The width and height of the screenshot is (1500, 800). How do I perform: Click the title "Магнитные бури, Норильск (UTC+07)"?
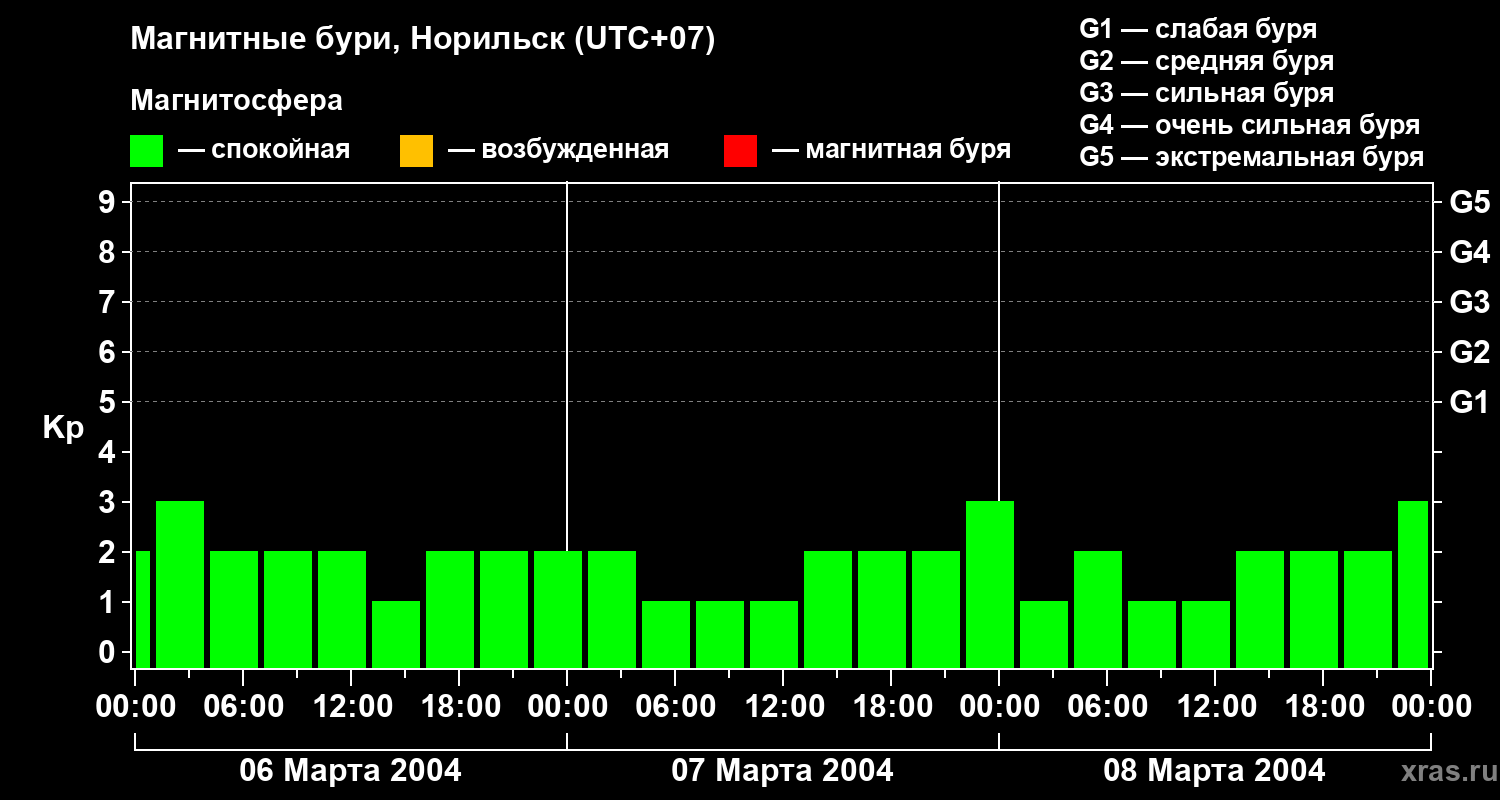423,40
